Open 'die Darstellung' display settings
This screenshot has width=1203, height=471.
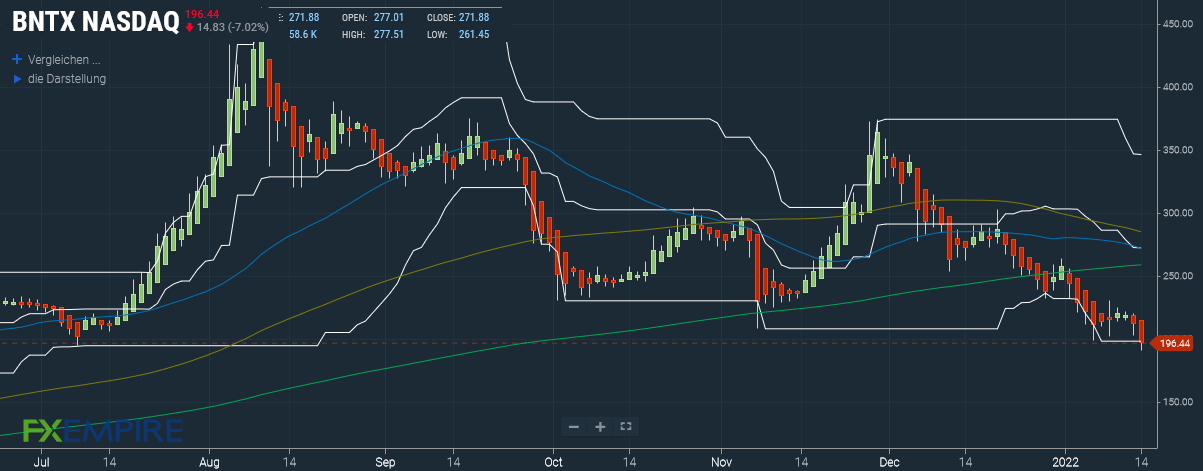click(67, 78)
